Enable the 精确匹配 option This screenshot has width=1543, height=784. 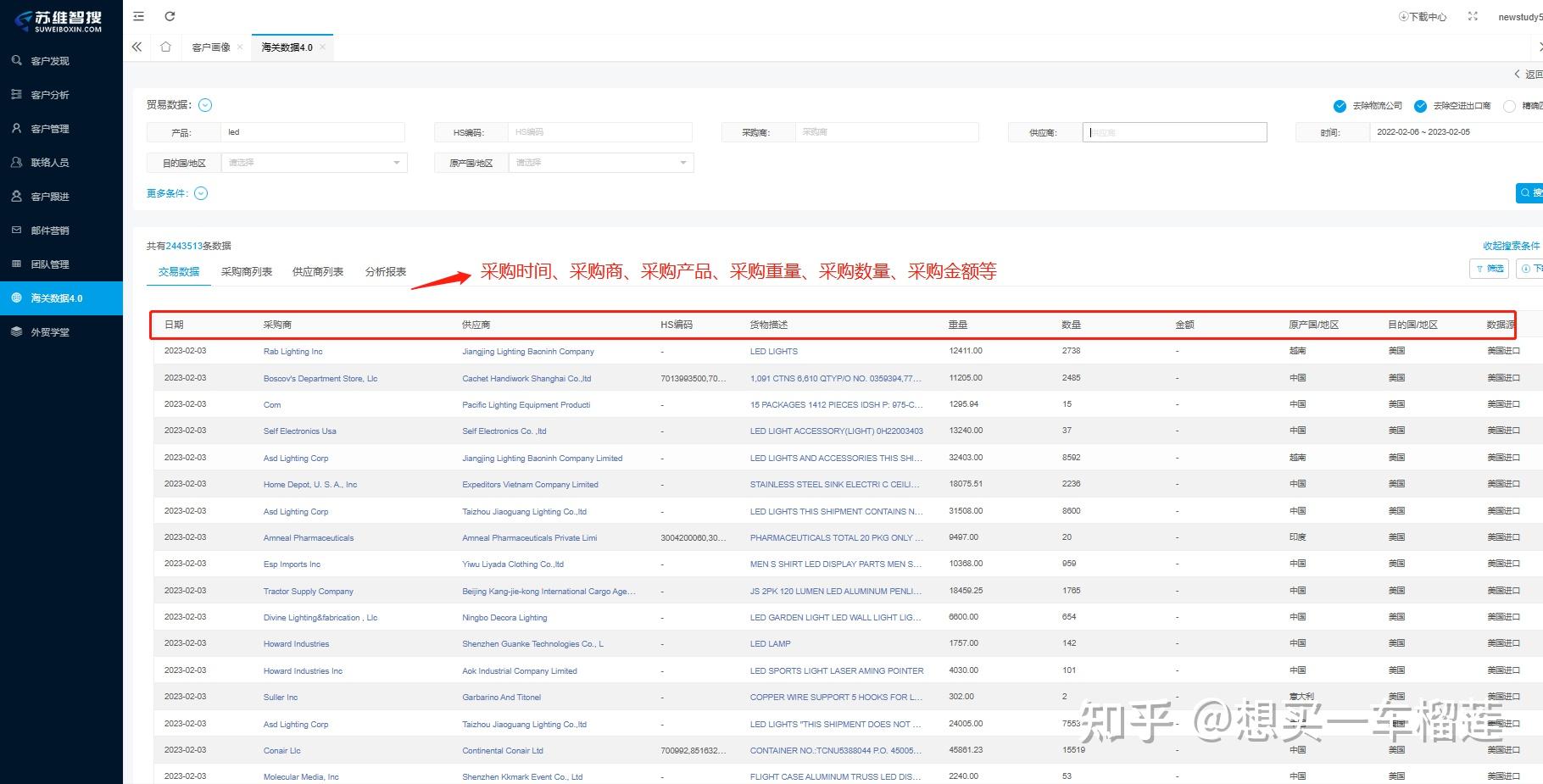(1510, 106)
